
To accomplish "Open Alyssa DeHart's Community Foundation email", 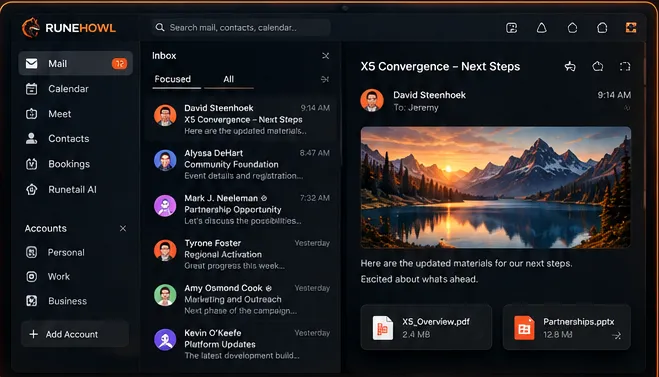I will (241, 164).
